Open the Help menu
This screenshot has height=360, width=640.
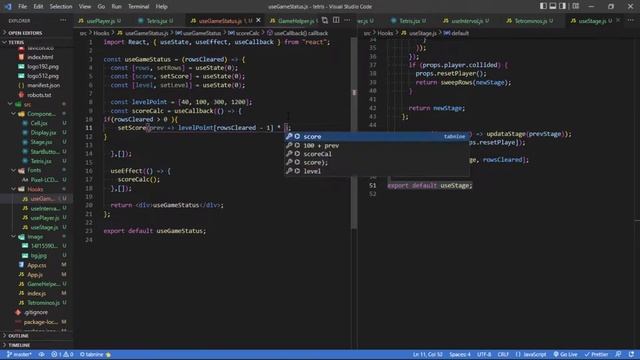161,7
